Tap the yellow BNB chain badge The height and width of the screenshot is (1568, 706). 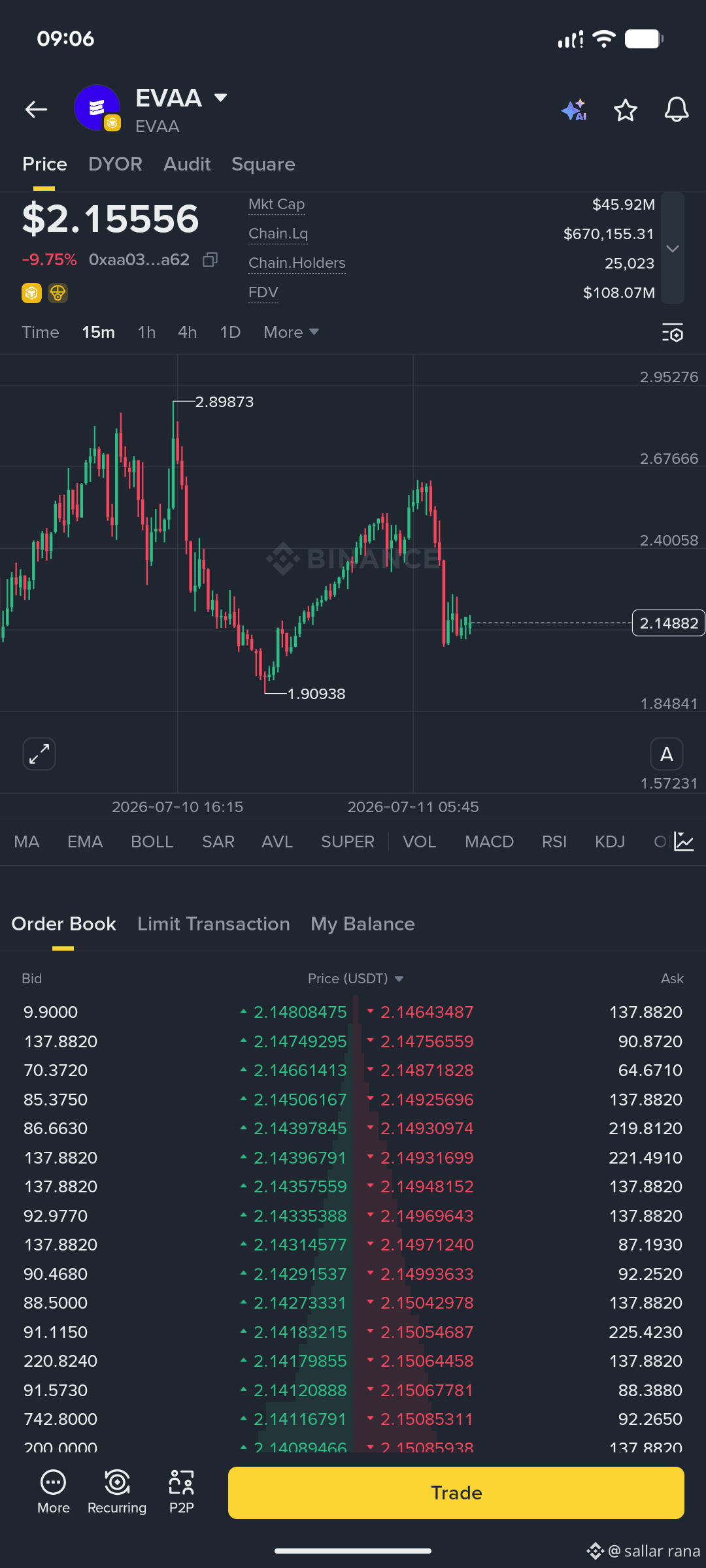pos(31,293)
